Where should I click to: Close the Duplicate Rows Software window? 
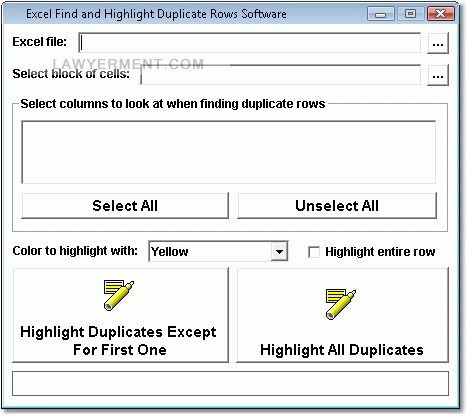[441, 14]
